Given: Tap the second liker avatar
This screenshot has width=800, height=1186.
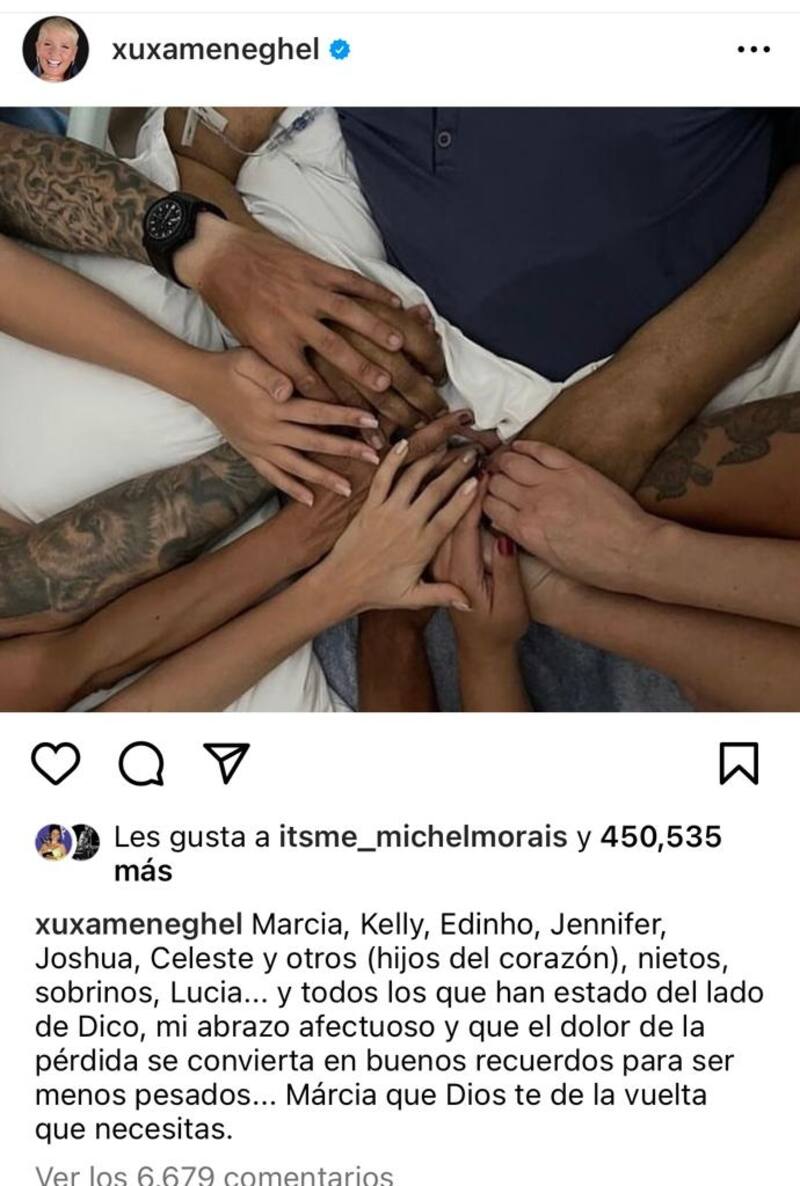Looking at the screenshot, I should [x=86, y=842].
